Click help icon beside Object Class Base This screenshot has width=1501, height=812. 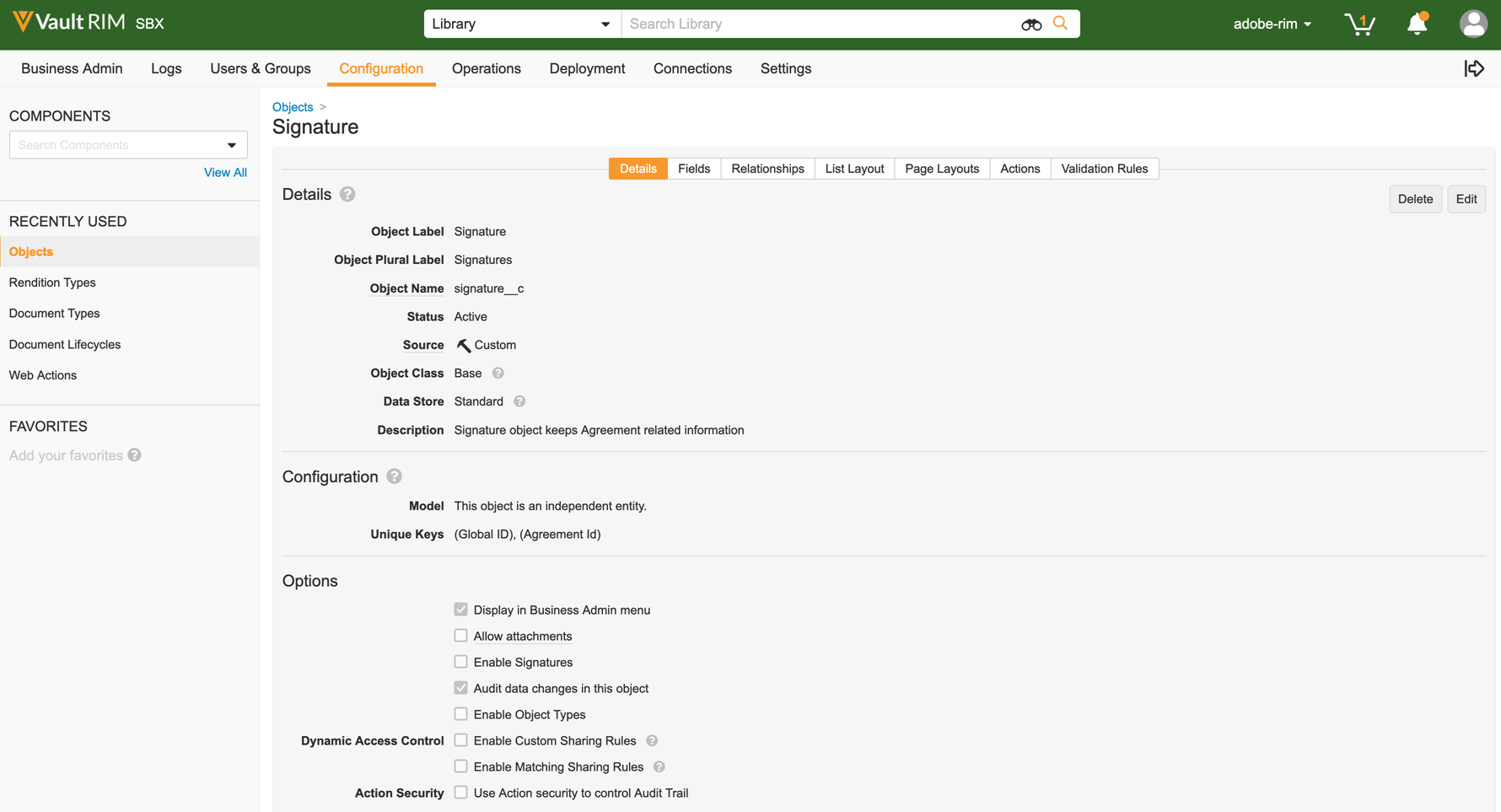498,374
